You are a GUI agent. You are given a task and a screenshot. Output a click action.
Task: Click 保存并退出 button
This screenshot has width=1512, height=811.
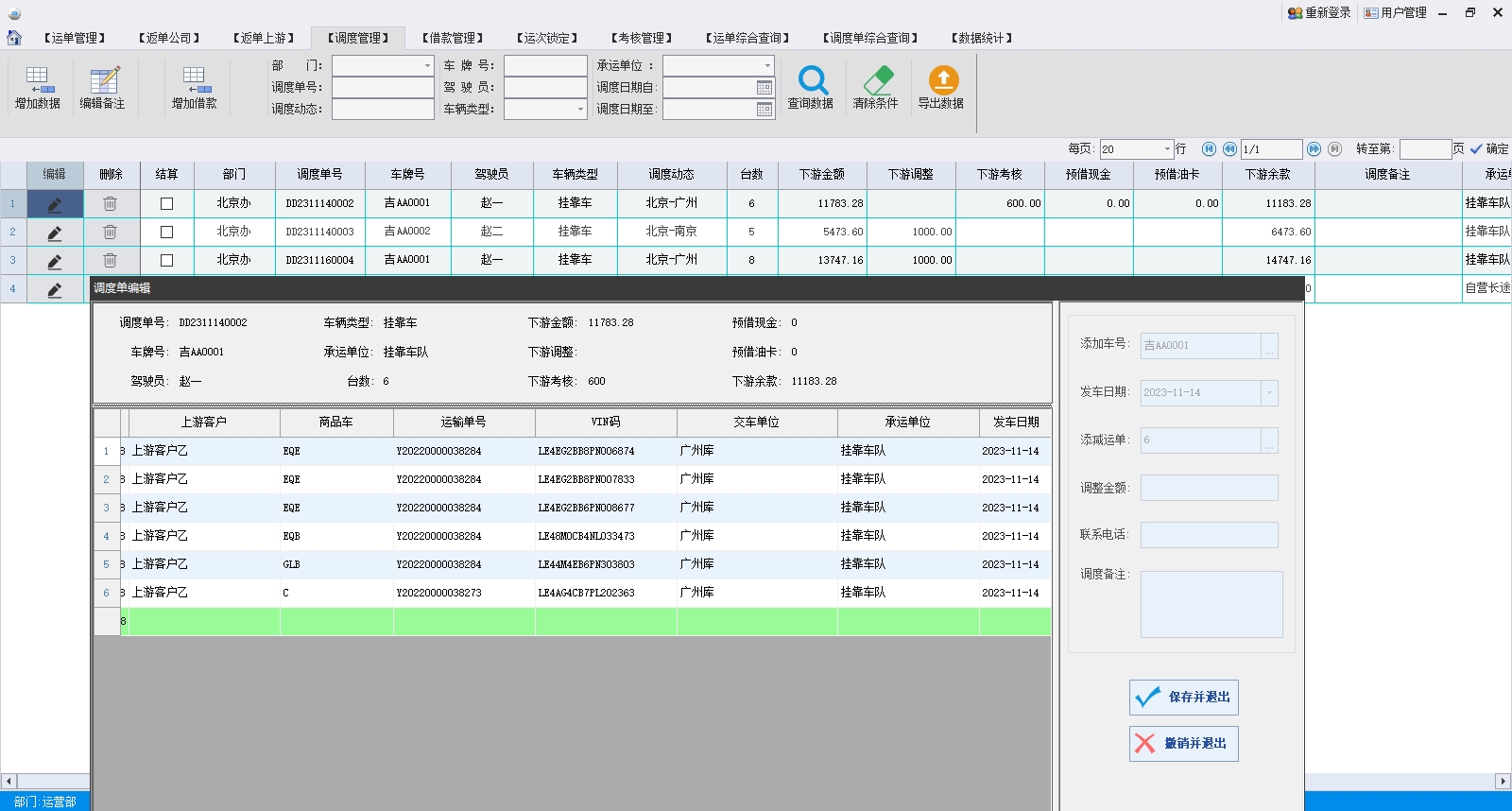[x=1184, y=698]
